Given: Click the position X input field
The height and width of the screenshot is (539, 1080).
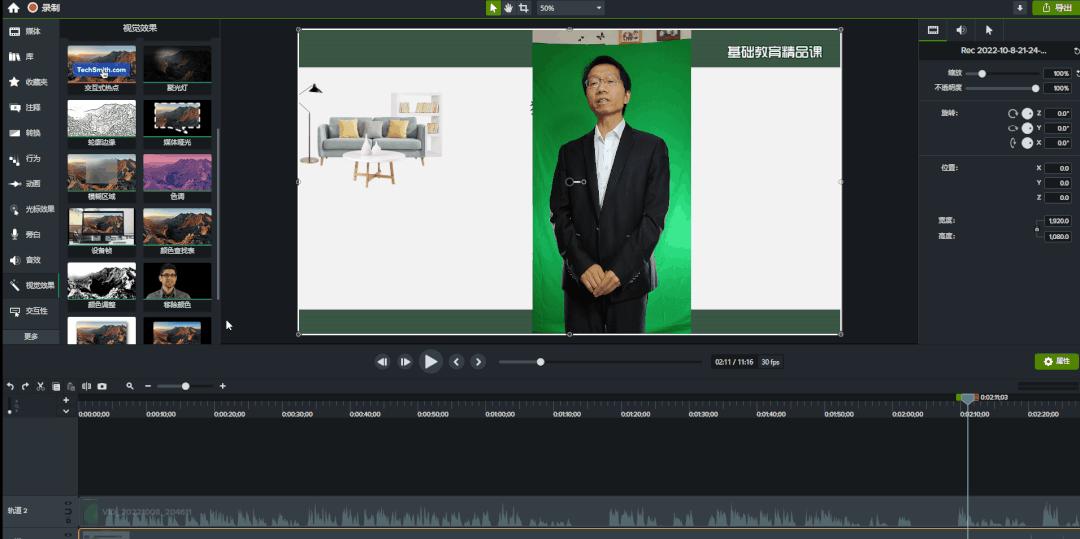Looking at the screenshot, I should (1057, 168).
